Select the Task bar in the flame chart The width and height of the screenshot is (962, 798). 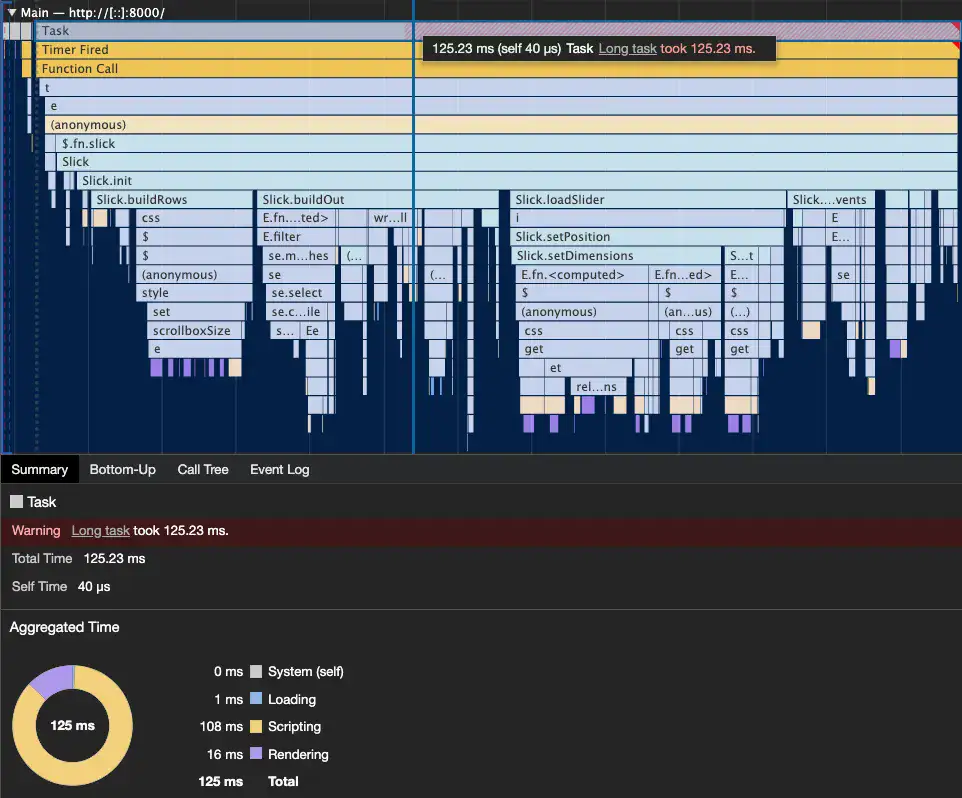pos(497,31)
